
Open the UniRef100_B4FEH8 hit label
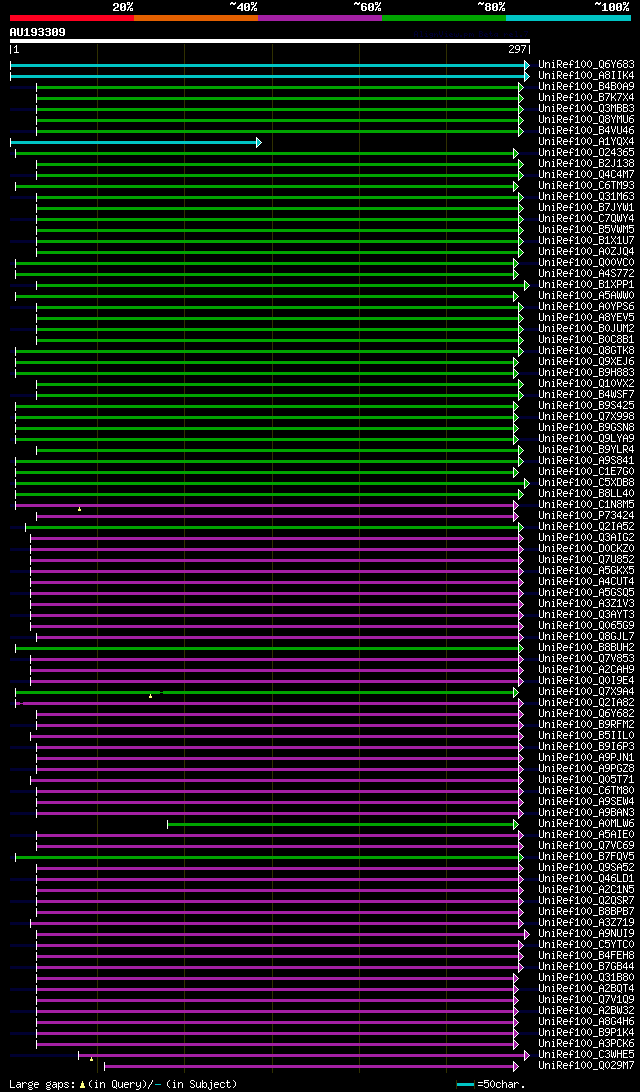tap(586, 956)
